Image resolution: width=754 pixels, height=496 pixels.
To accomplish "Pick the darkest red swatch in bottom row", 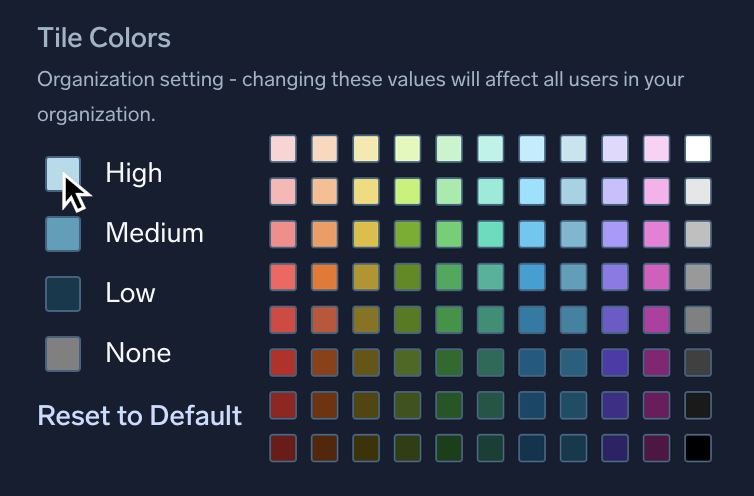I will coord(283,447).
